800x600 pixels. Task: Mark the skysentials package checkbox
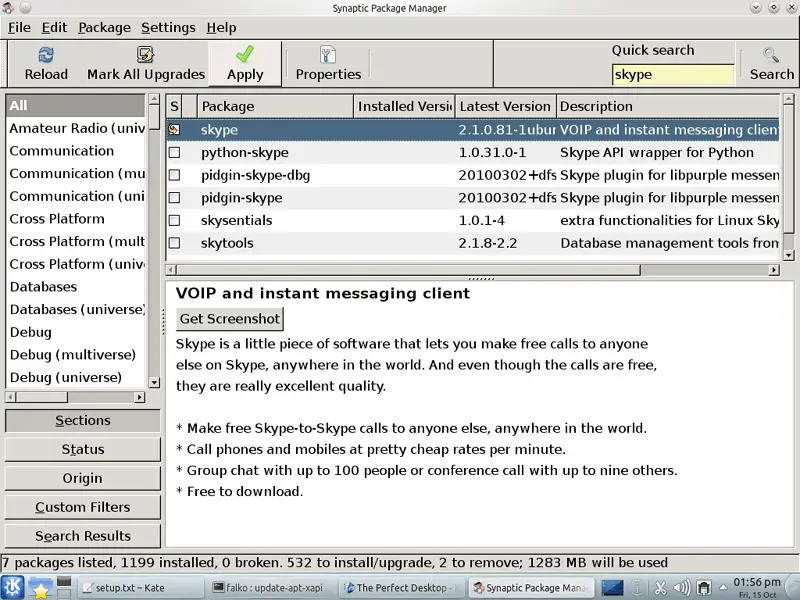pos(174,220)
